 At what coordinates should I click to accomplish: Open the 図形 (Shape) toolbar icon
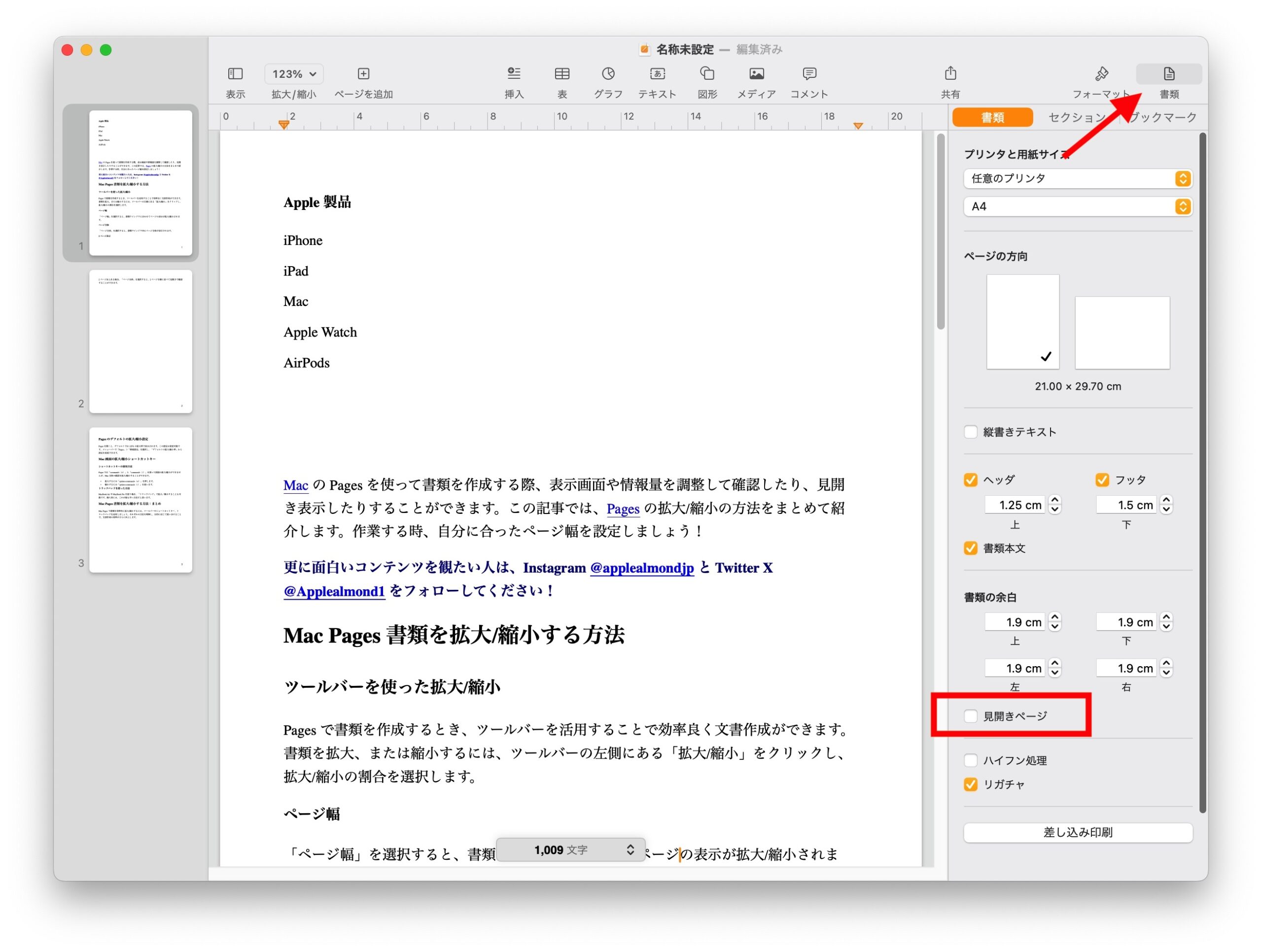click(x=707, y=73)
